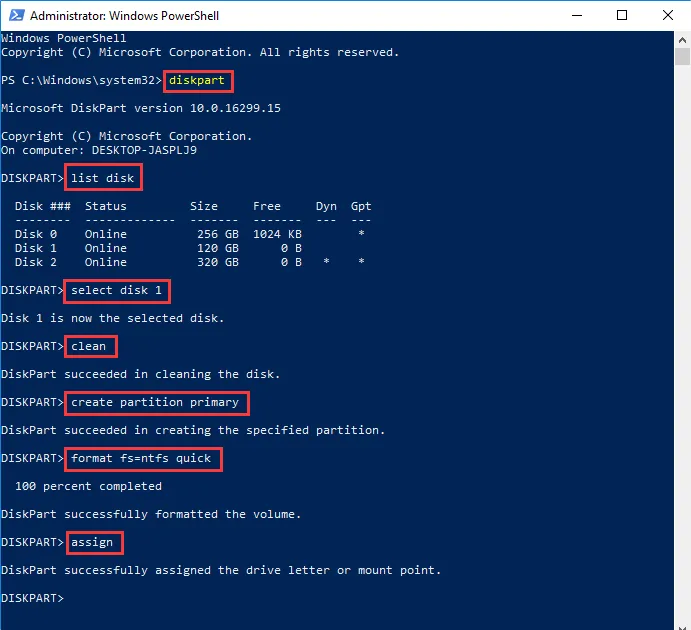Click the 'list disk' command text

(x=102, y=178)
